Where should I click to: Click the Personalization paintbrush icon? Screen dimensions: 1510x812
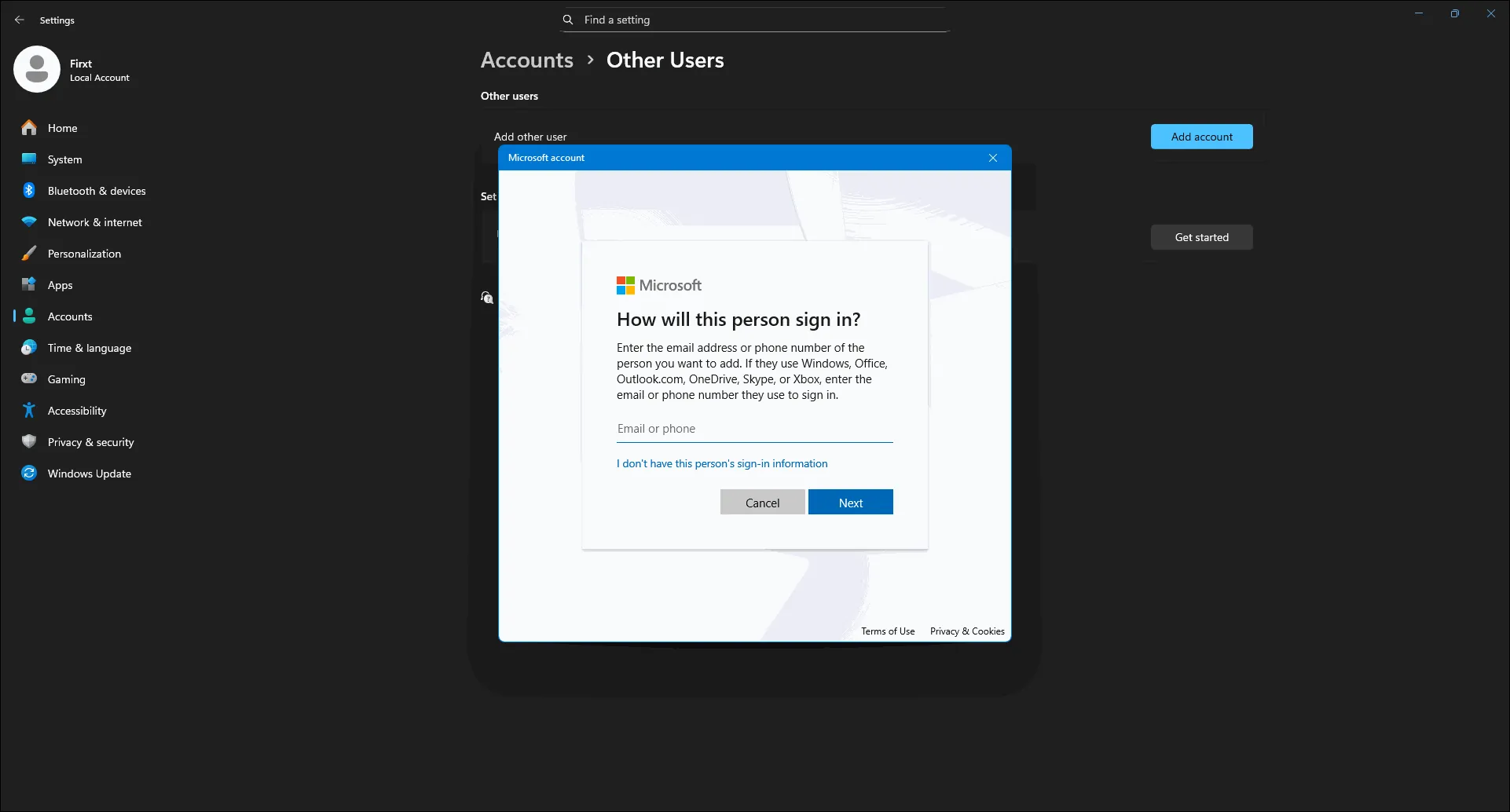click(x=29, y=254)
